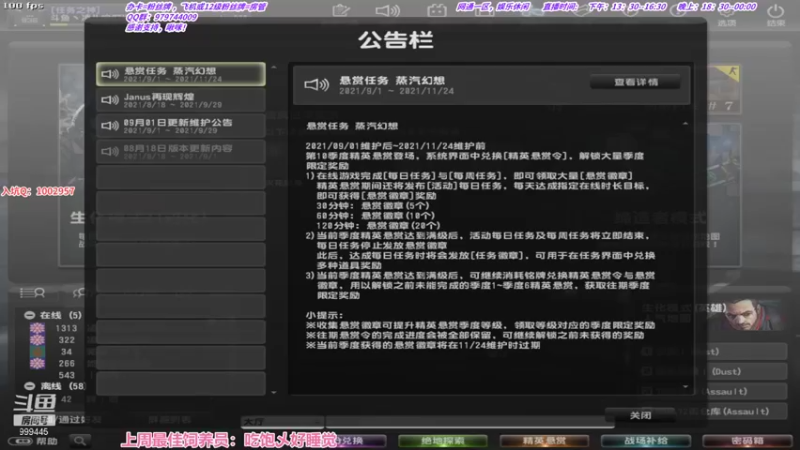
Task: Collapse the 离线 (58) friends group
Action: (30, 386)
